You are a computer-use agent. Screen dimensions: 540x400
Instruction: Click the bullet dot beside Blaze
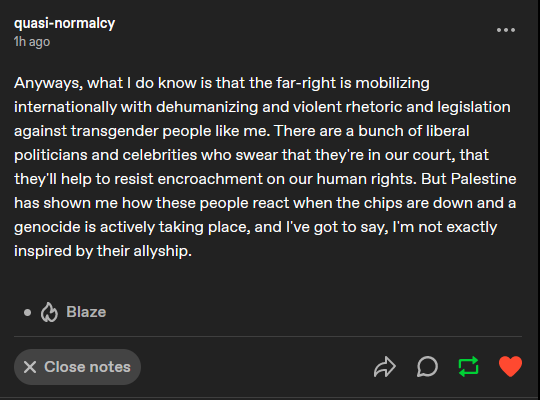click(28, 312)
